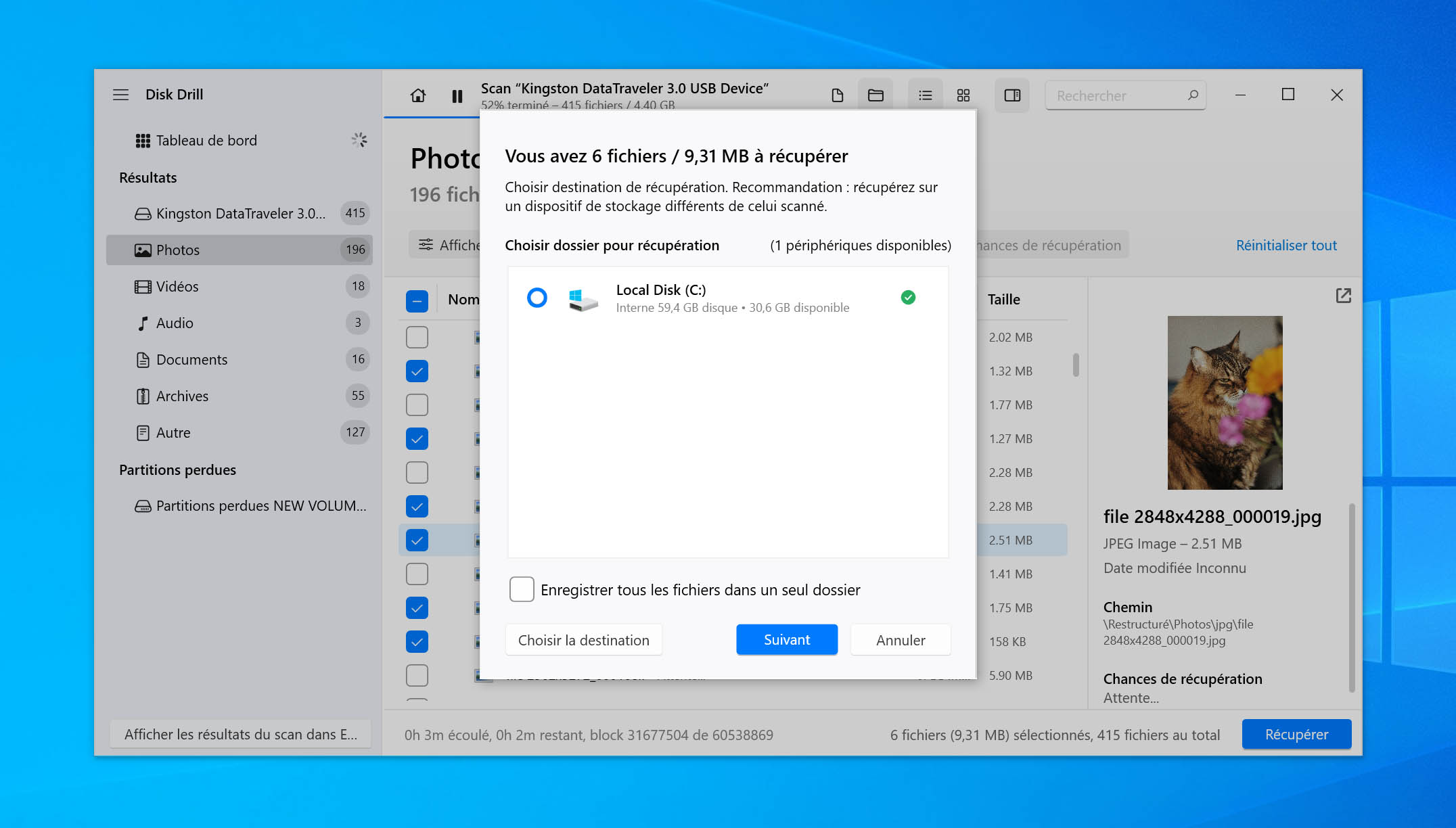Click the Photos picture icon in sidebar

pos(143,250)
